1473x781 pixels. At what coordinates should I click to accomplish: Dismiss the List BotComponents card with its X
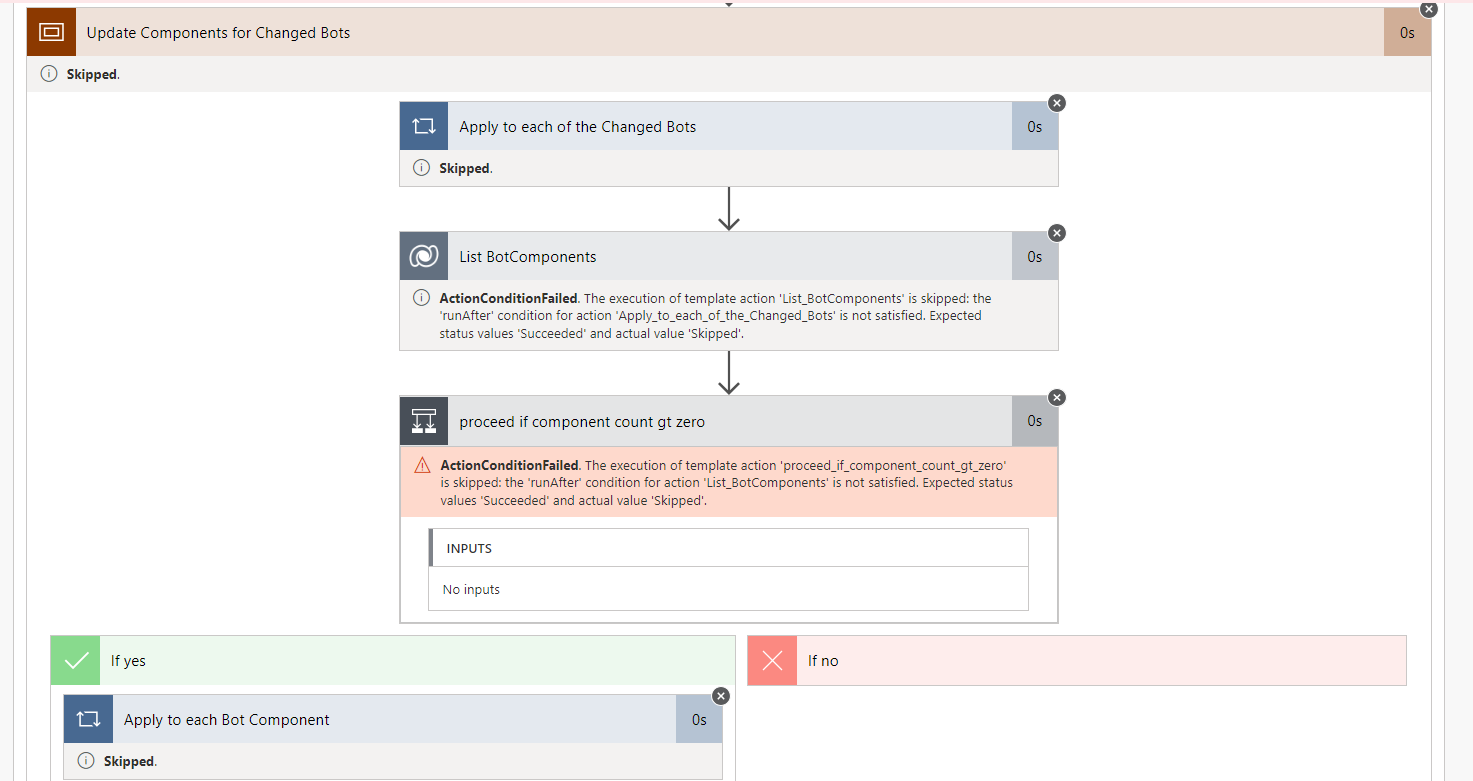[1057, 232]
